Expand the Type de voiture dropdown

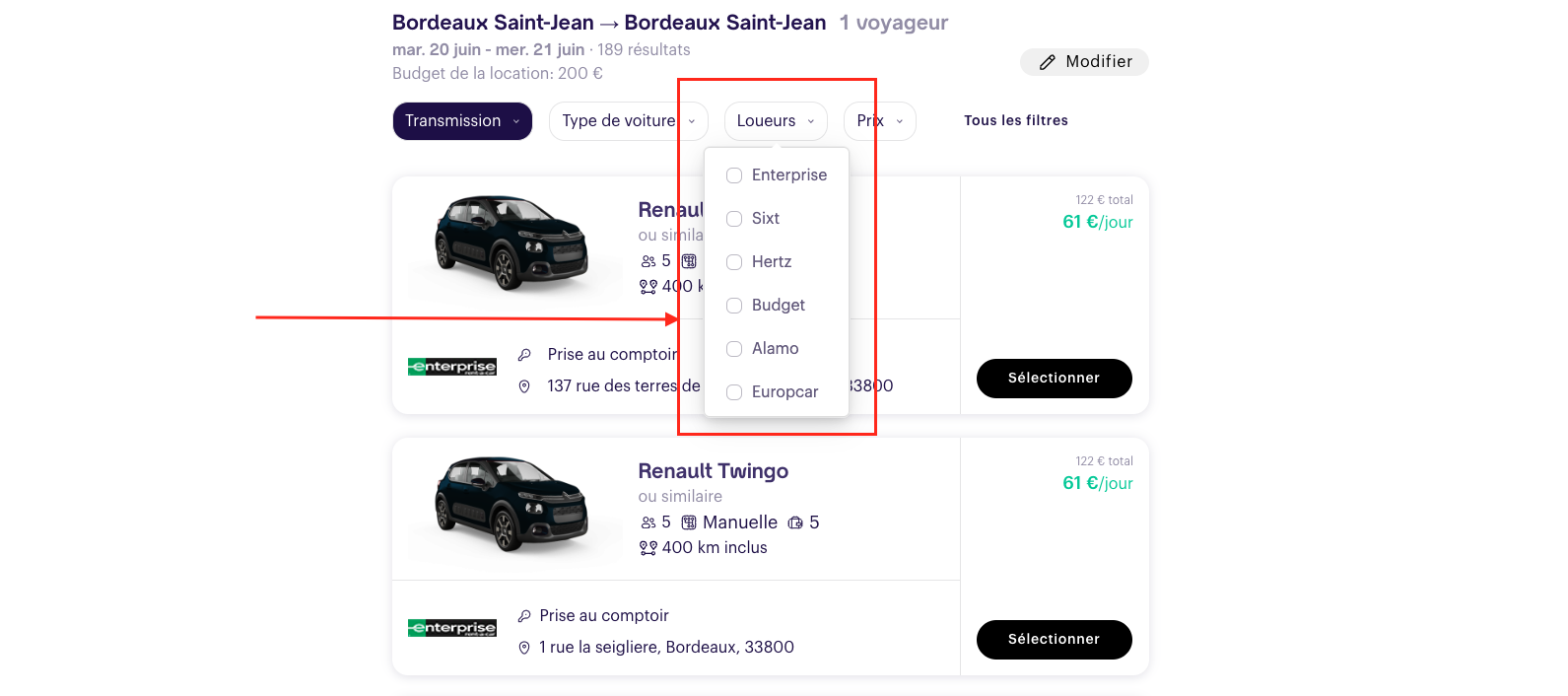click(x=628, y=121)
